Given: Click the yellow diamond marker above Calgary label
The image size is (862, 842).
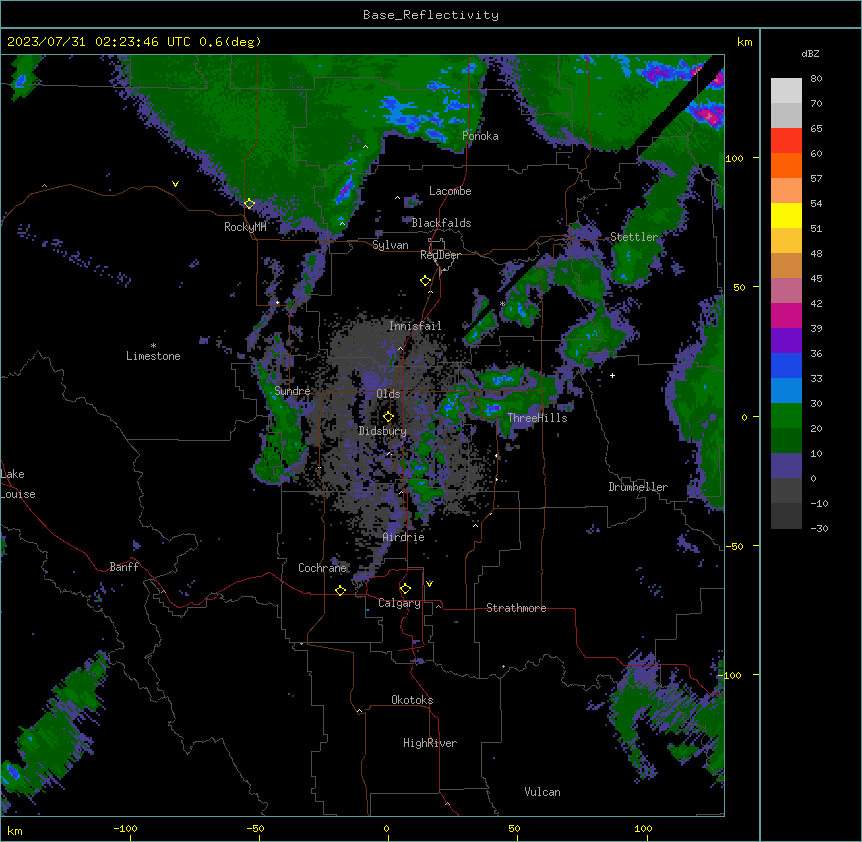Looking at the screenshot, I should pyautogui.click(x=405, y=589).
